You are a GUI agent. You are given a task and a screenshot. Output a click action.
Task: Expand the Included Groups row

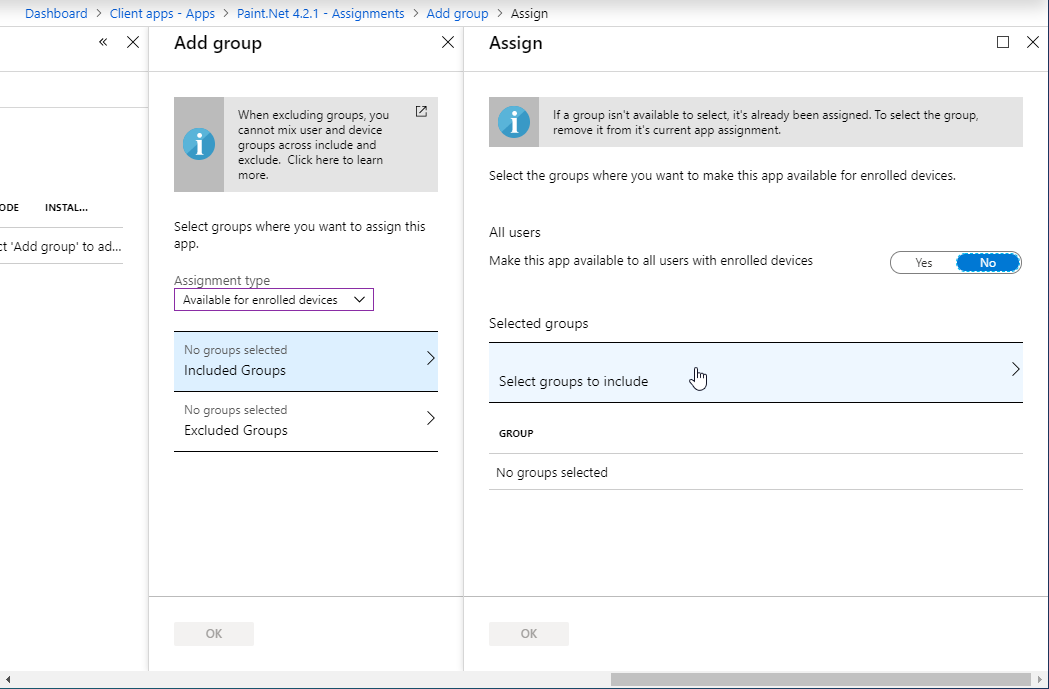click(305, 360)
